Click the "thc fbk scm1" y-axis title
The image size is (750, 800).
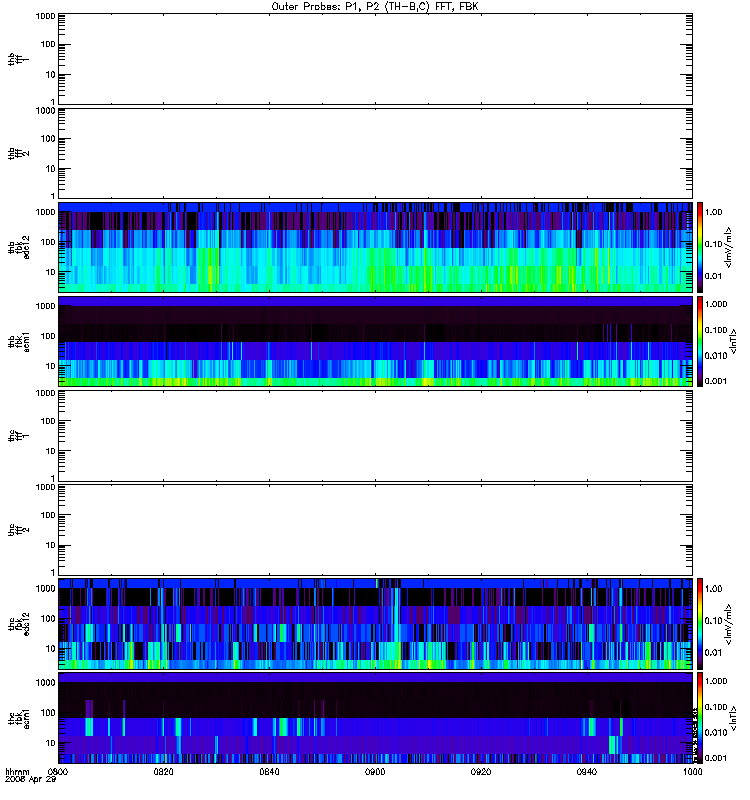coord(19,718)
